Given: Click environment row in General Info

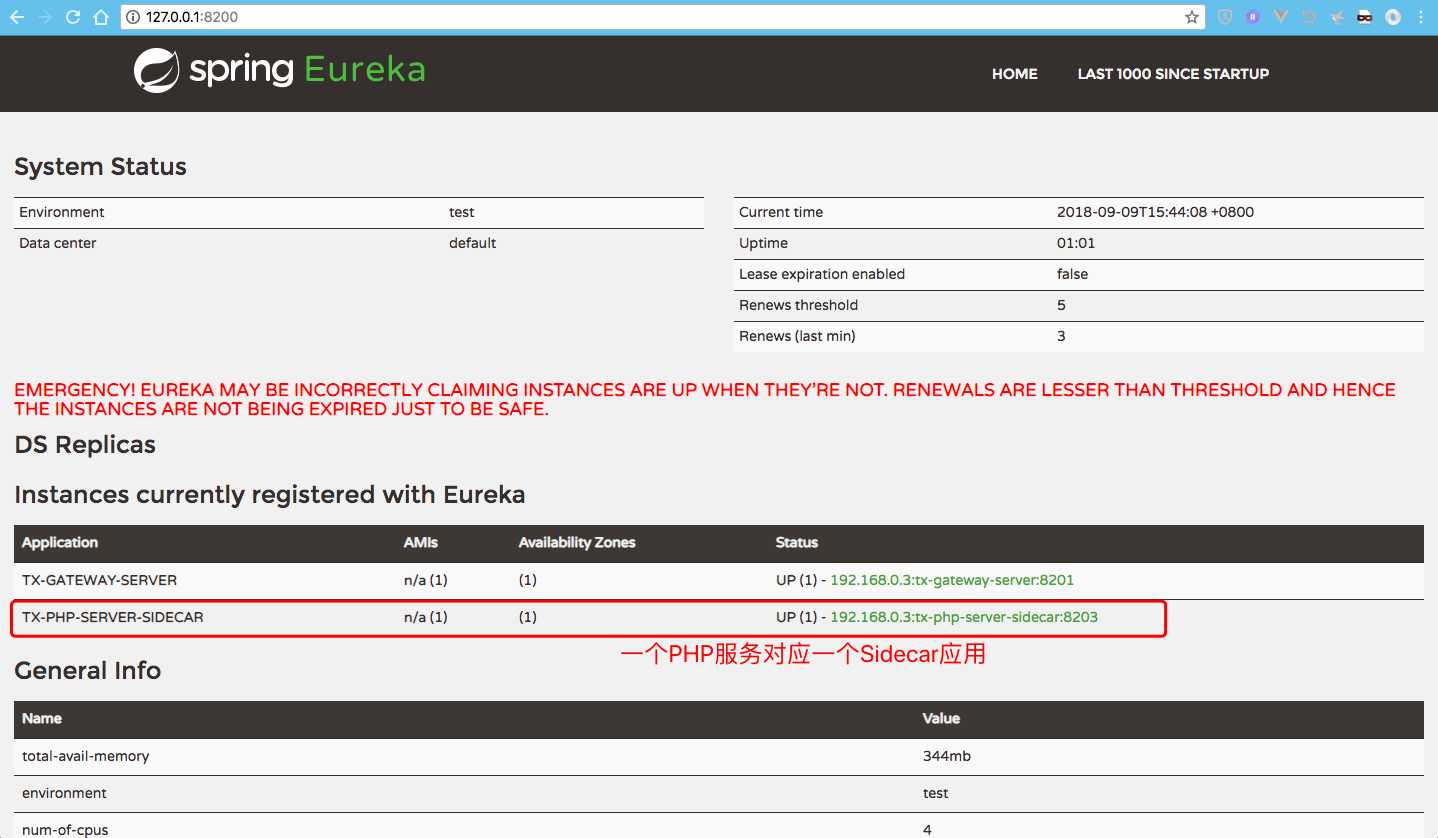Looking at the screenshot, I should pyautogui.click(x=718, y=793).
